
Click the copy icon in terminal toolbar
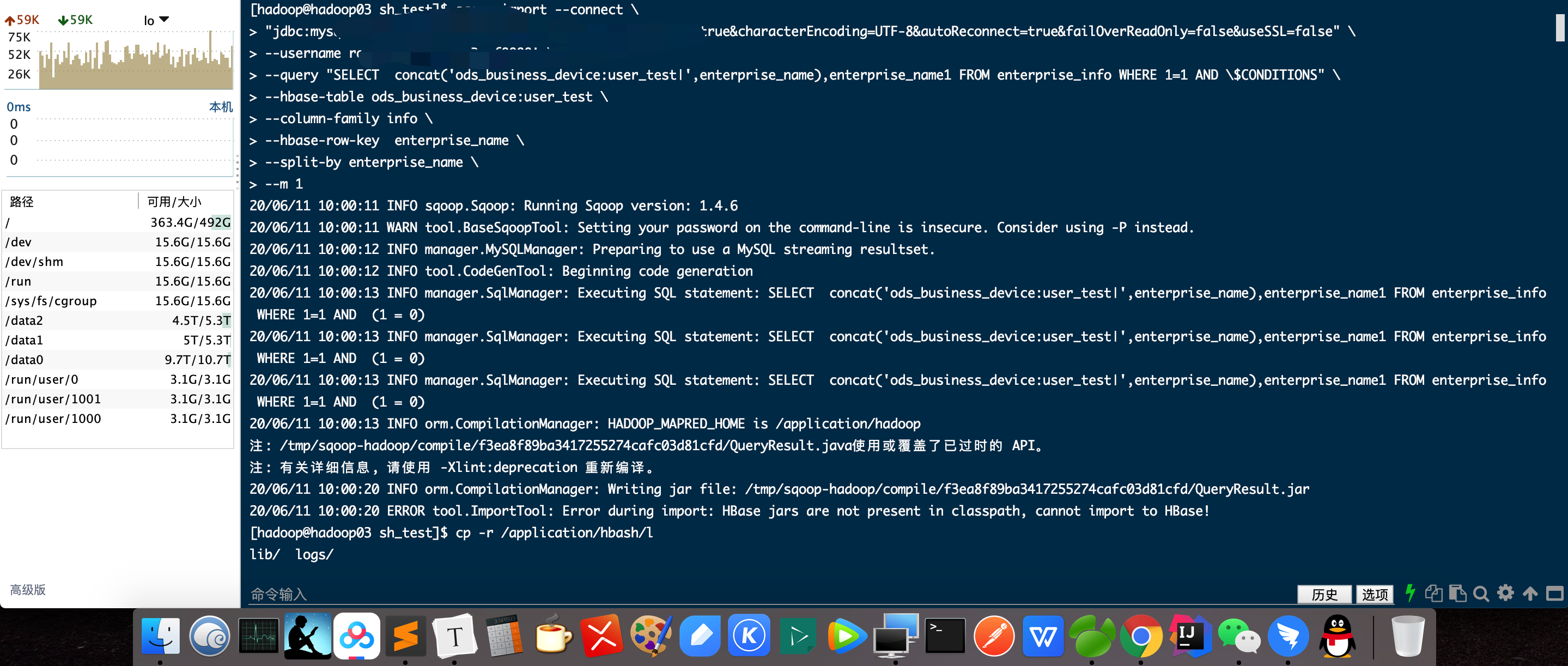pyautogui.click(x=1433, y=593)
